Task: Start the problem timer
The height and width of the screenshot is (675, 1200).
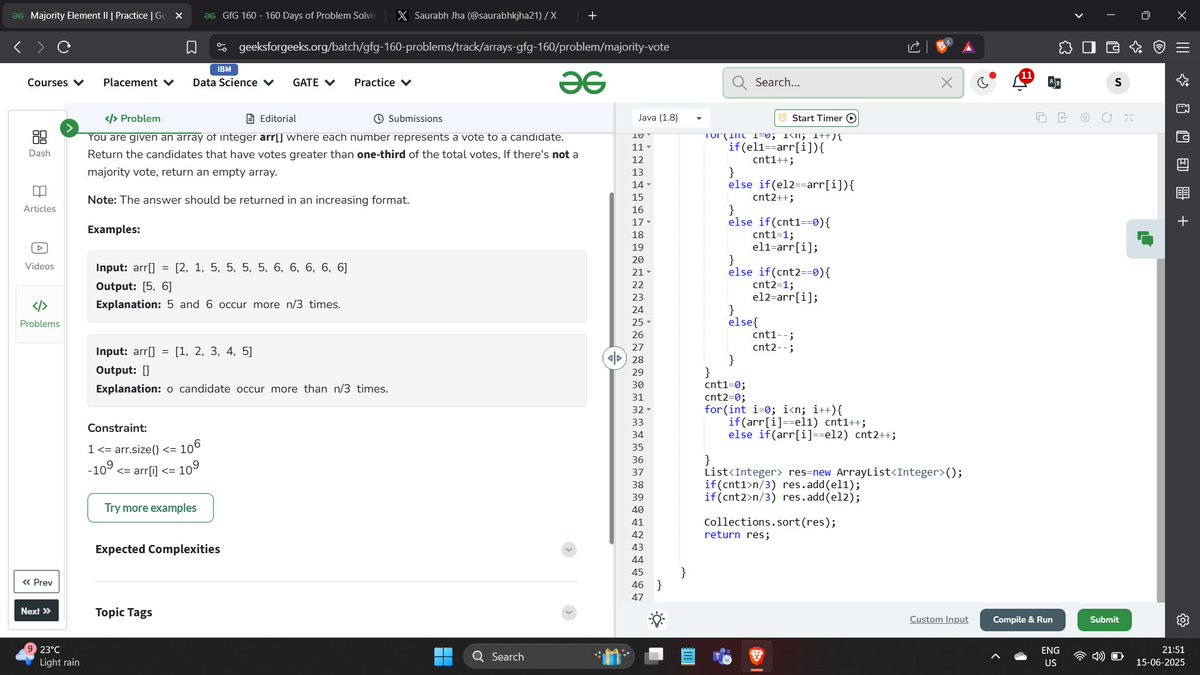Action: coord(816,118)
